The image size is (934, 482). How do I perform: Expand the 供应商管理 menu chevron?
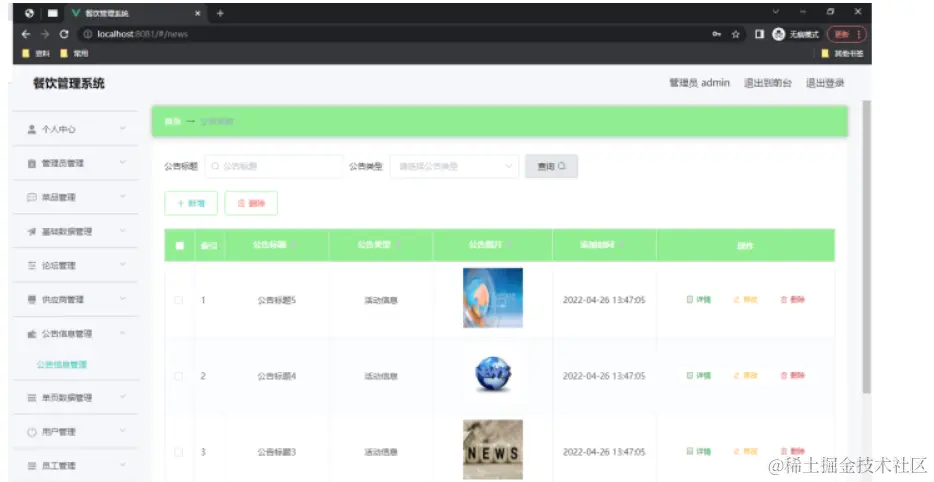tap(123, 298)
